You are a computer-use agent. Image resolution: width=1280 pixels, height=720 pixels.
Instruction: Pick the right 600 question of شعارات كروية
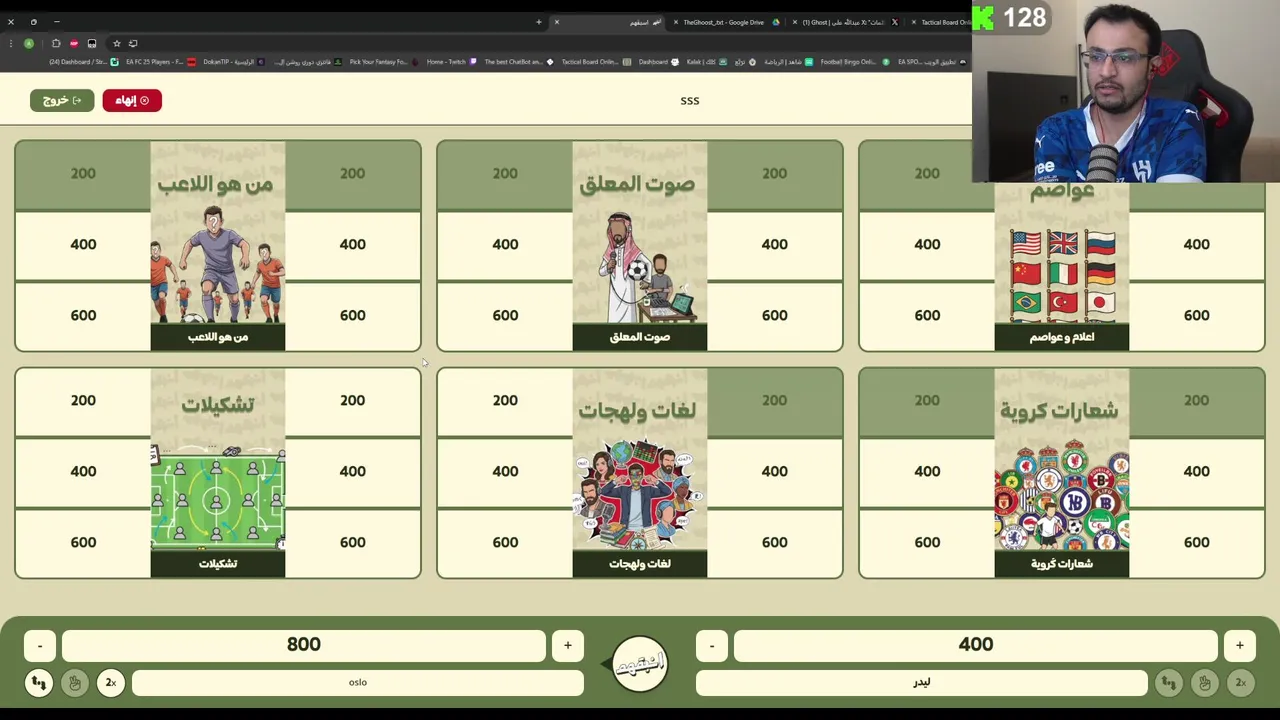[1197, 543]
